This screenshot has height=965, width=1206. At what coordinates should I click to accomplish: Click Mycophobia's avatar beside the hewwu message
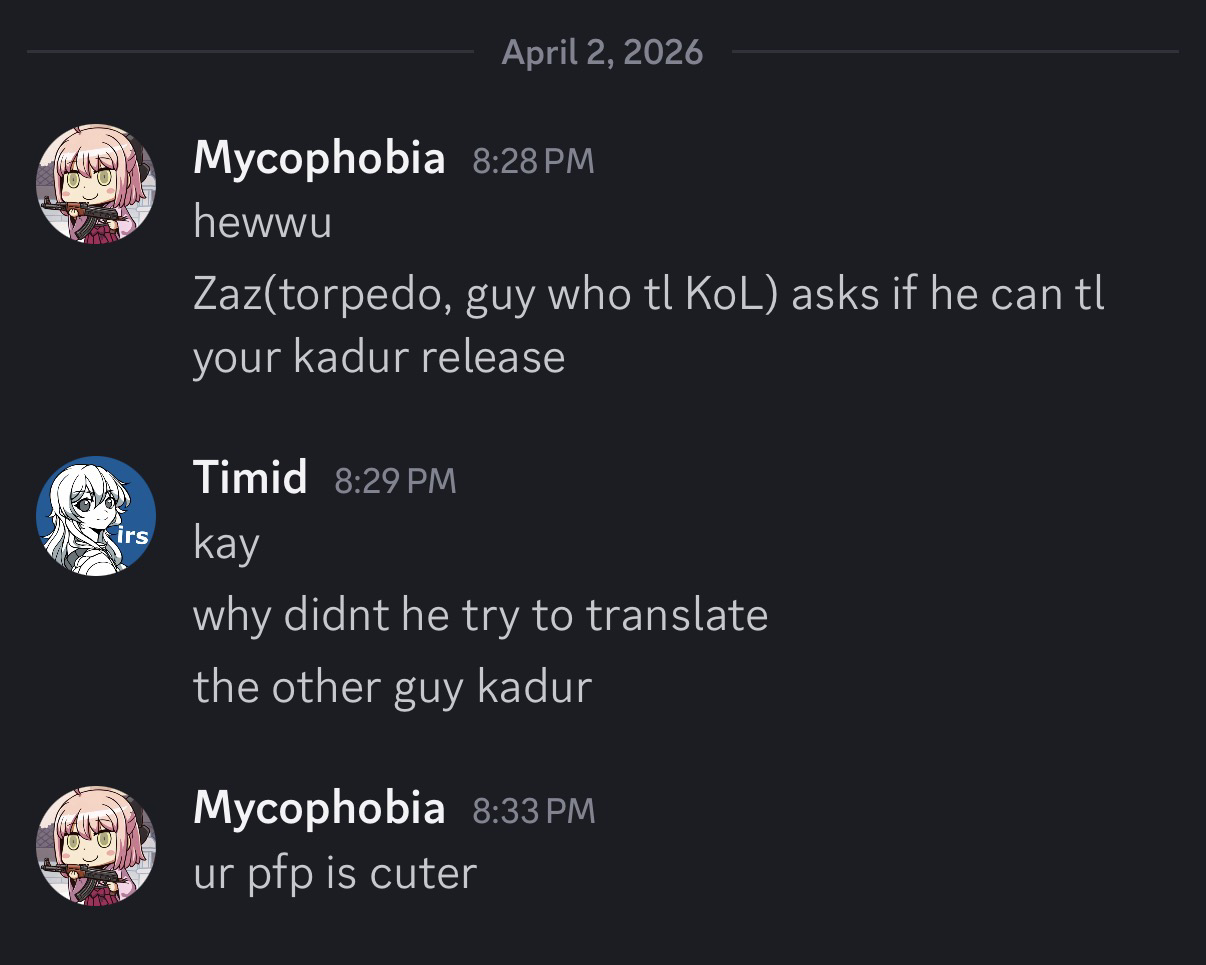pyautogui.click(x=96, y=184)
